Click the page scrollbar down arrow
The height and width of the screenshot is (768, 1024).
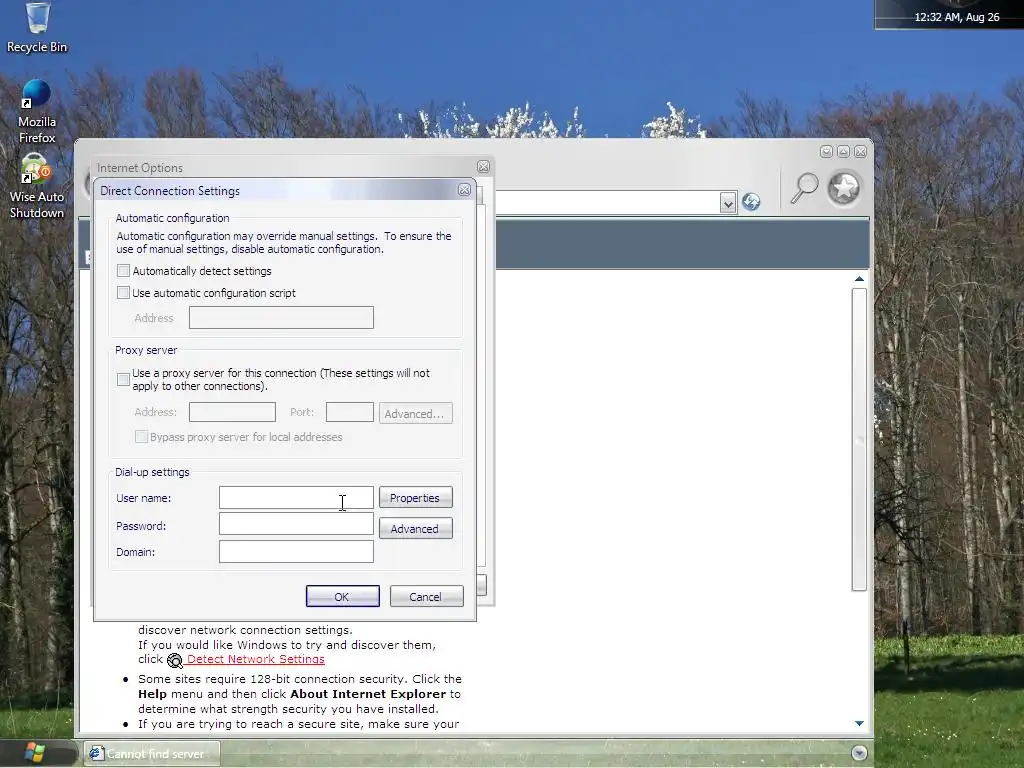tap(859, 723)
